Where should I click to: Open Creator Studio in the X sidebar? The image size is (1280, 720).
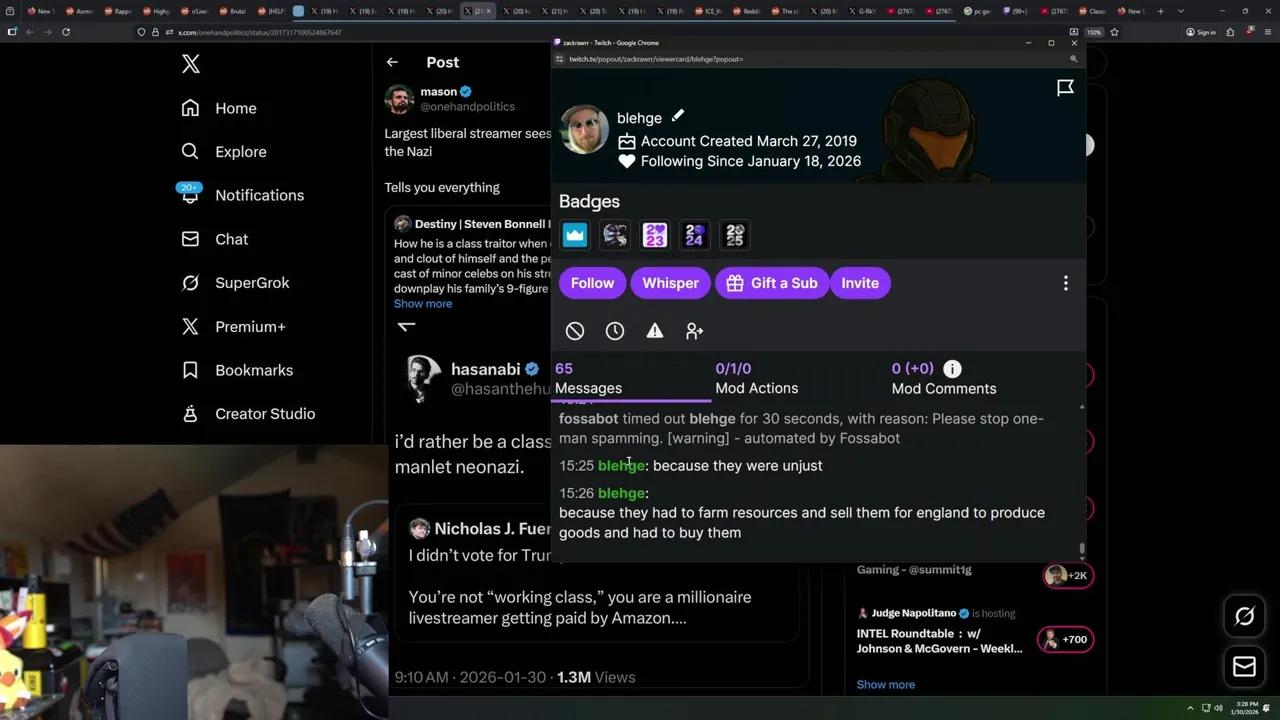pyautogui.click(x=248, y=414)
